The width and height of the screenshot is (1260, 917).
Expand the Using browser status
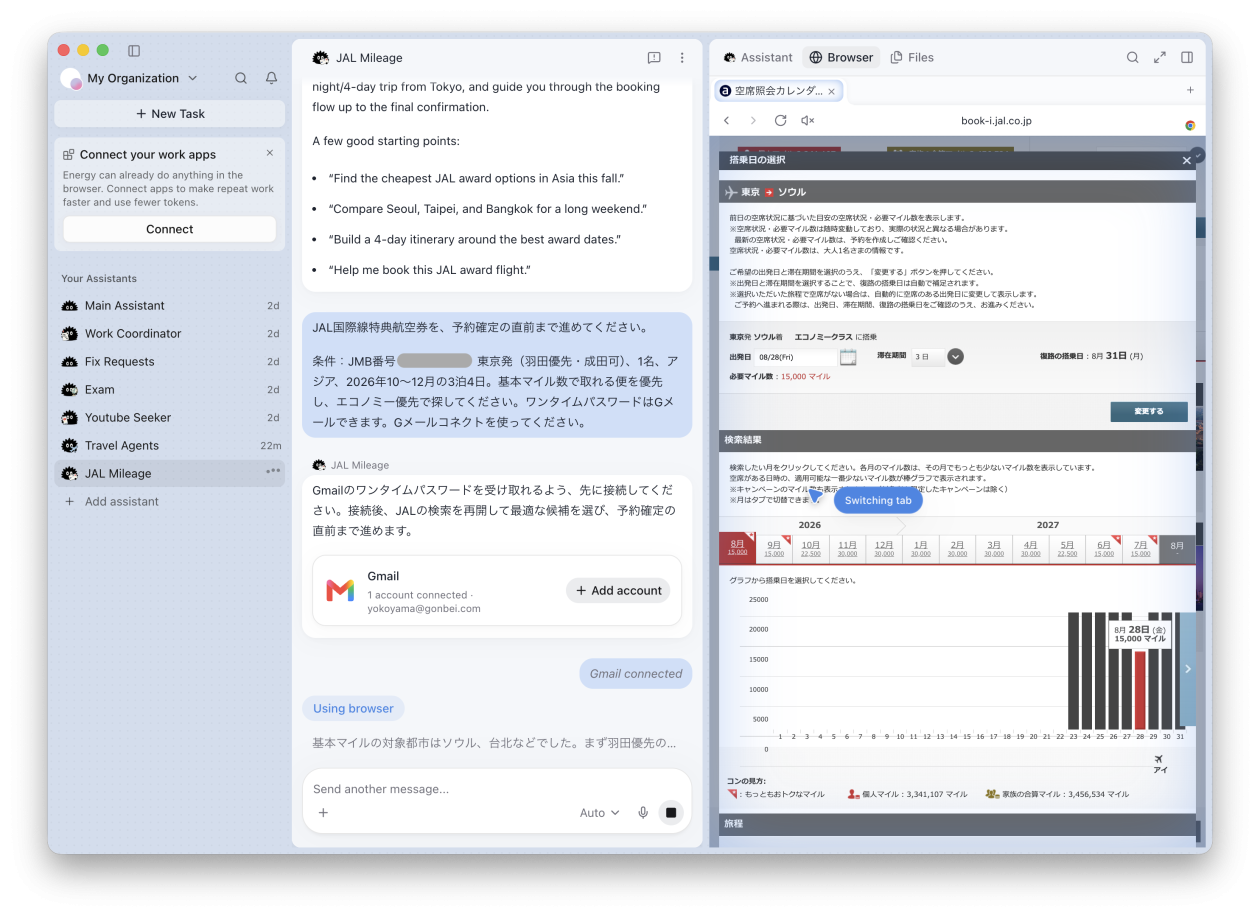[353, 708]
